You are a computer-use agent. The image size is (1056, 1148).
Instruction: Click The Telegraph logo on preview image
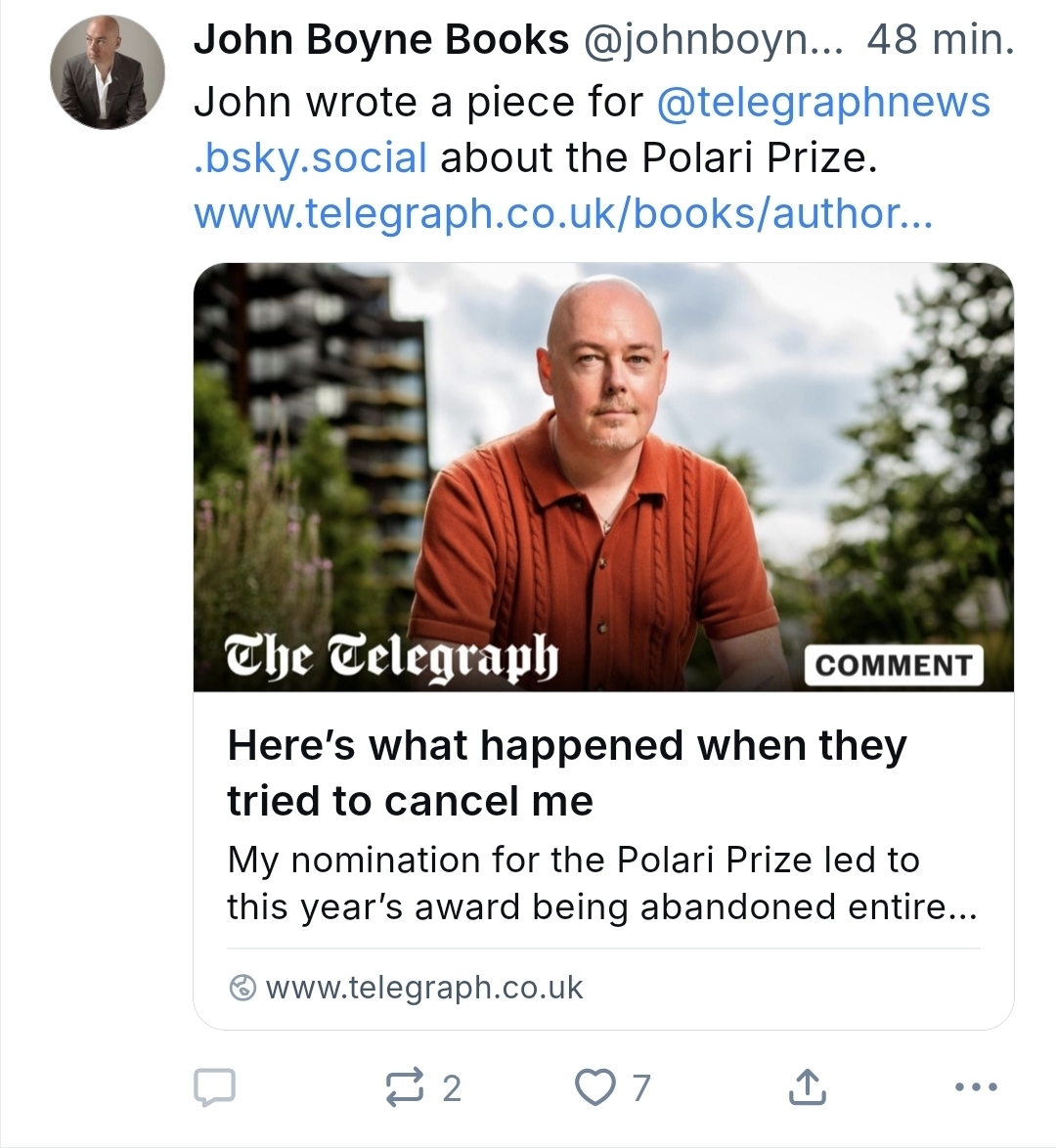[x=391, y=655]
